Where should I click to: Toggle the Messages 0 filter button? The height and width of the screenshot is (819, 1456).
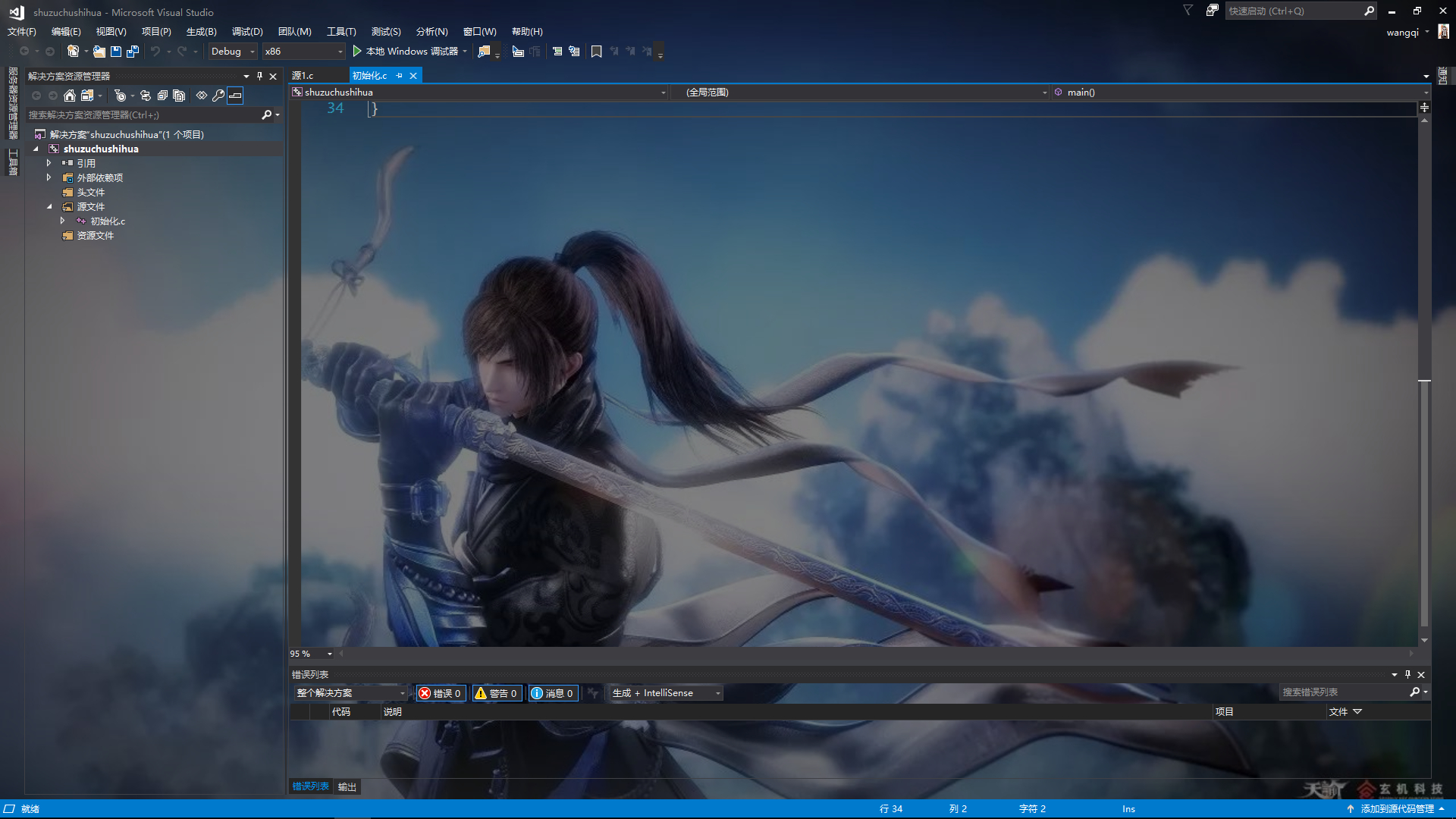click(553, 693)
